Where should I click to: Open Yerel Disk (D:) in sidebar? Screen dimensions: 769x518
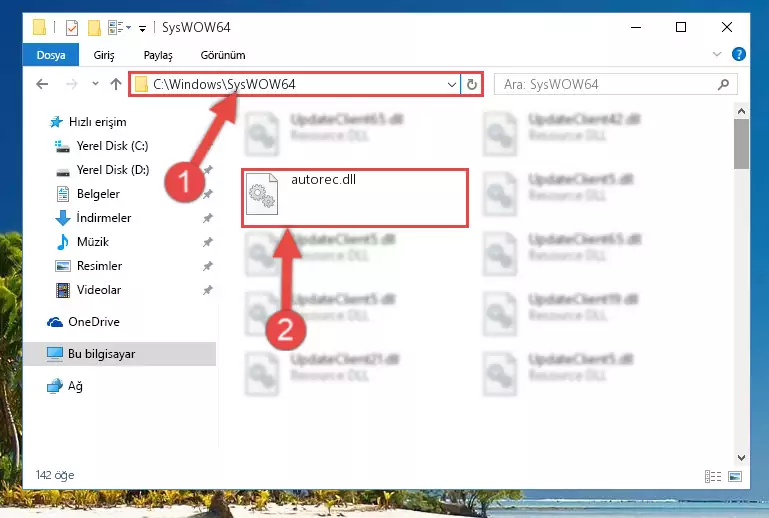click(112, 170)
